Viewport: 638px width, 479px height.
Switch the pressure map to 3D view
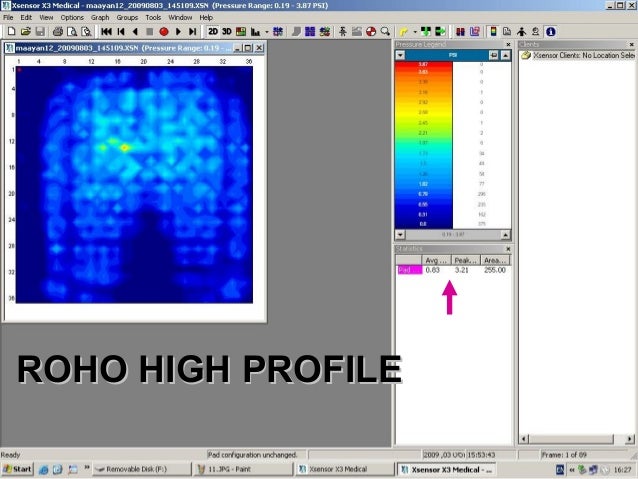(227, 31)
